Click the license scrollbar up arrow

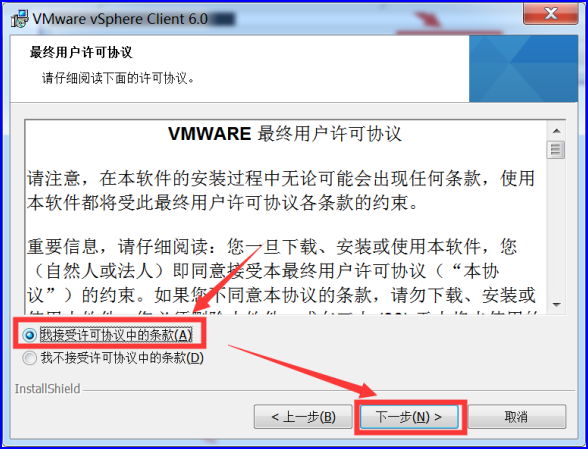tap(556, 131)
